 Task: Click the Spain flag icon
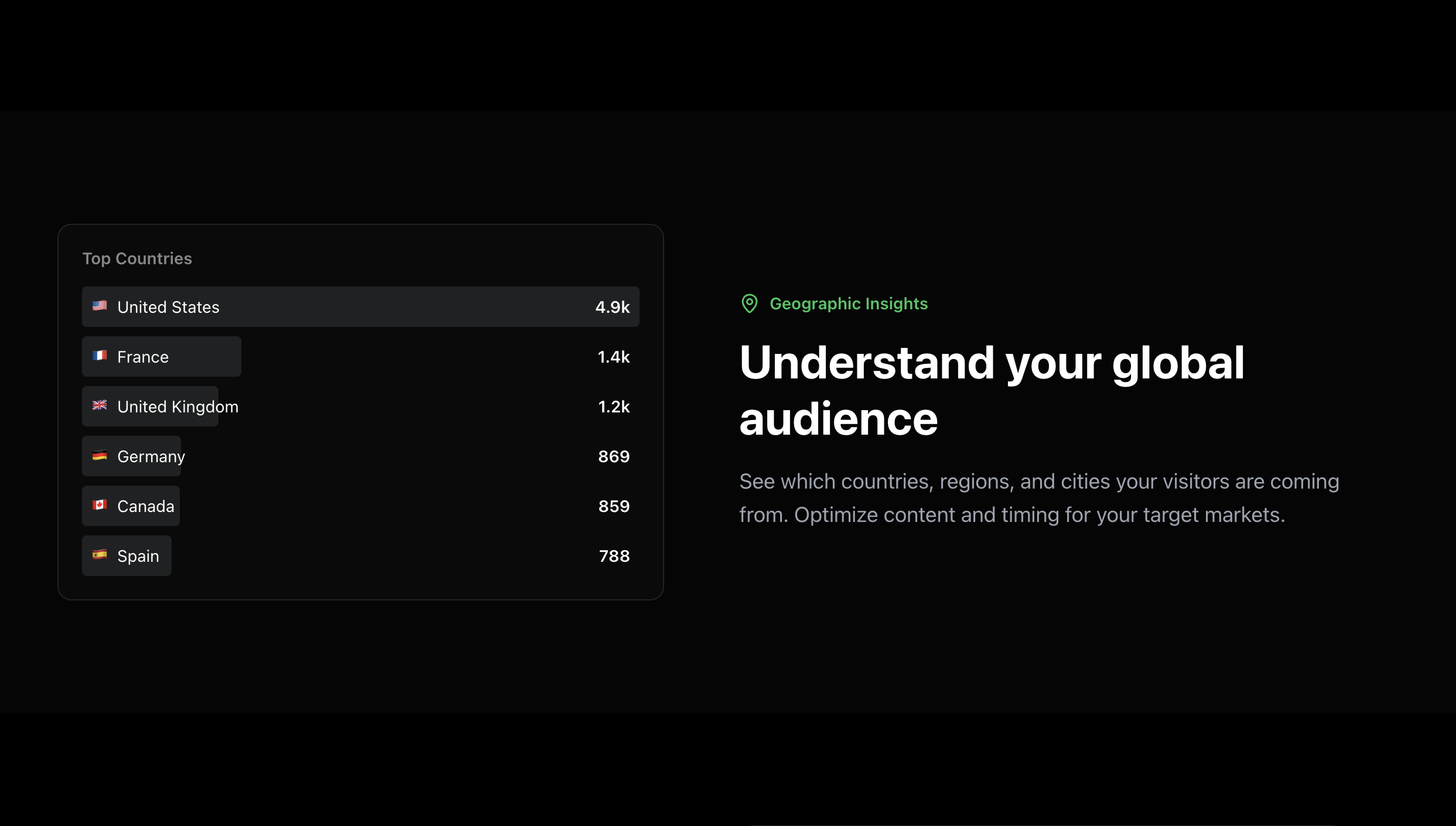click(x=100, y=555)
